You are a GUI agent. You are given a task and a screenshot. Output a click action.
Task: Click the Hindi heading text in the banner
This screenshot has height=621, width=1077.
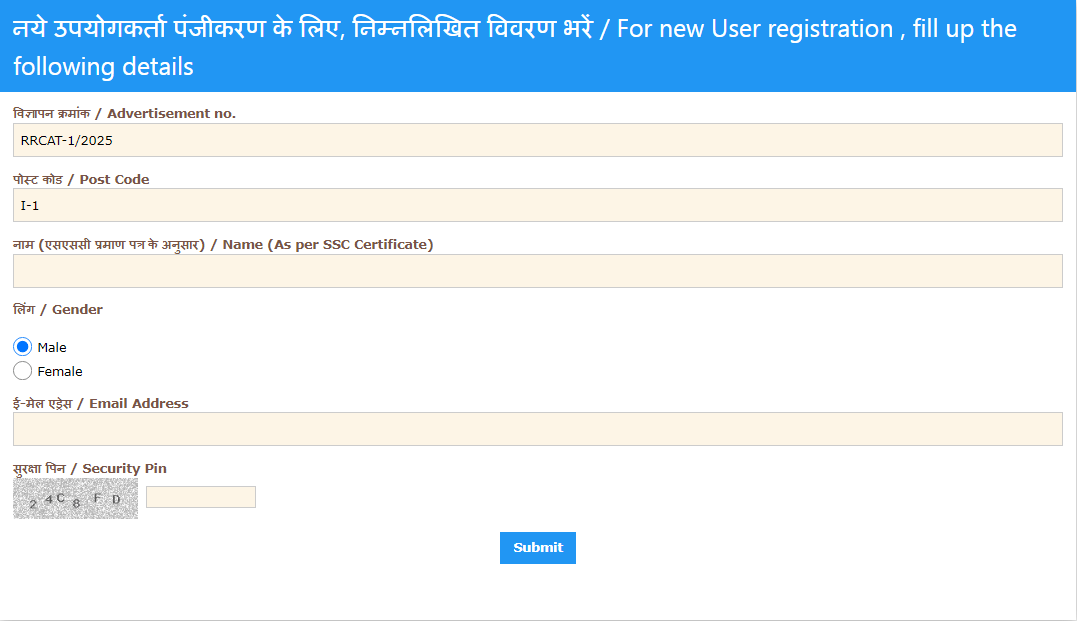[300, 29]
